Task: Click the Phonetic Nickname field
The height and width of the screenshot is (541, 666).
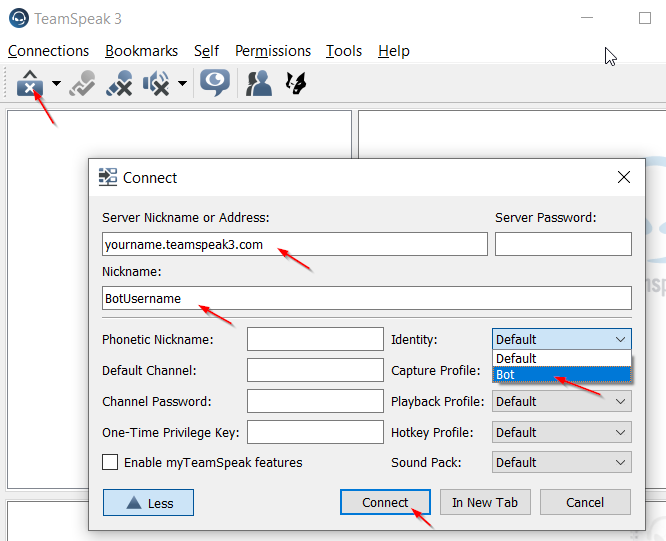Action: point(315,339)
